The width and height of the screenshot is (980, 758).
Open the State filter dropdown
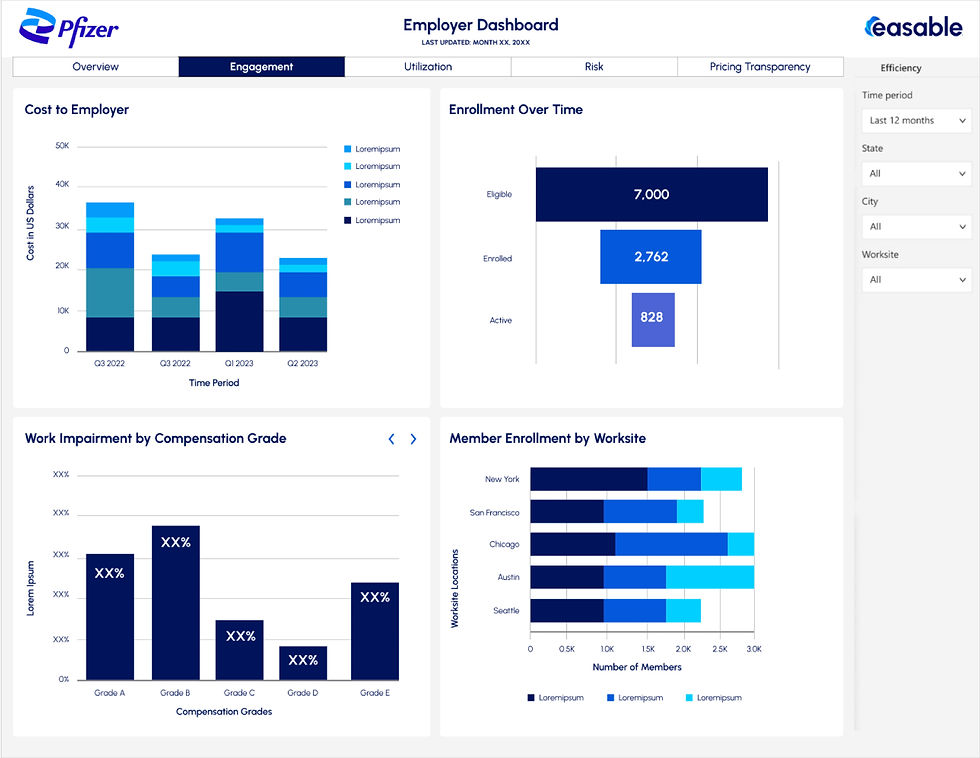click(x=916, y=173)
